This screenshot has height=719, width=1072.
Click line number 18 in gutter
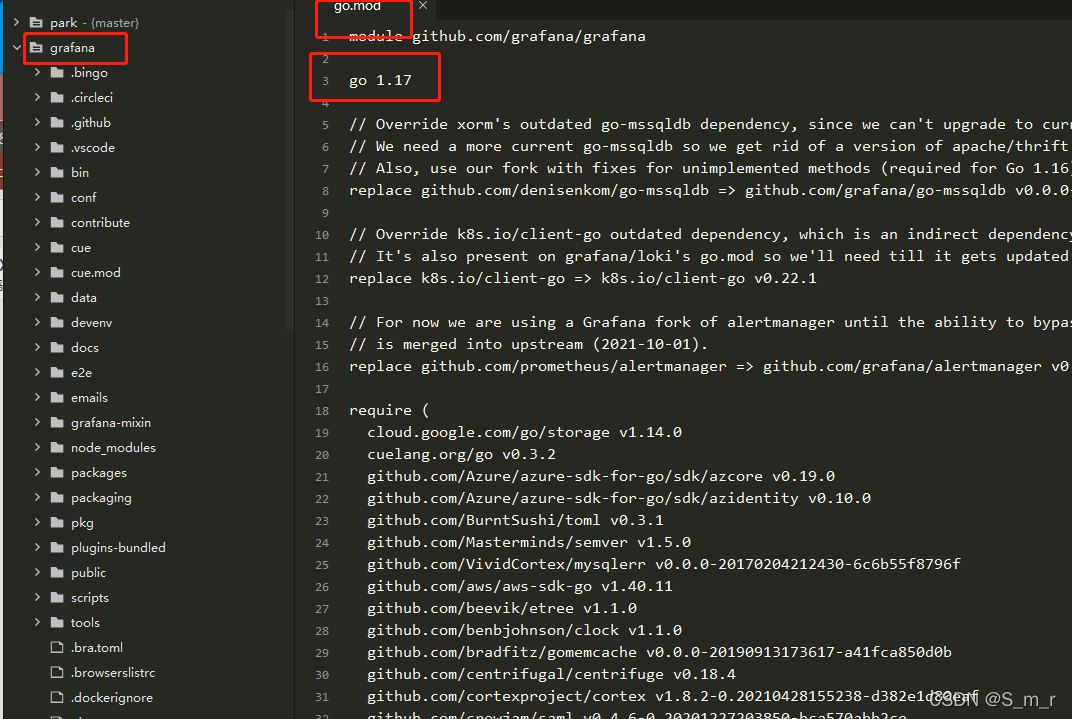pyautogui.click(x=322, y=411)
